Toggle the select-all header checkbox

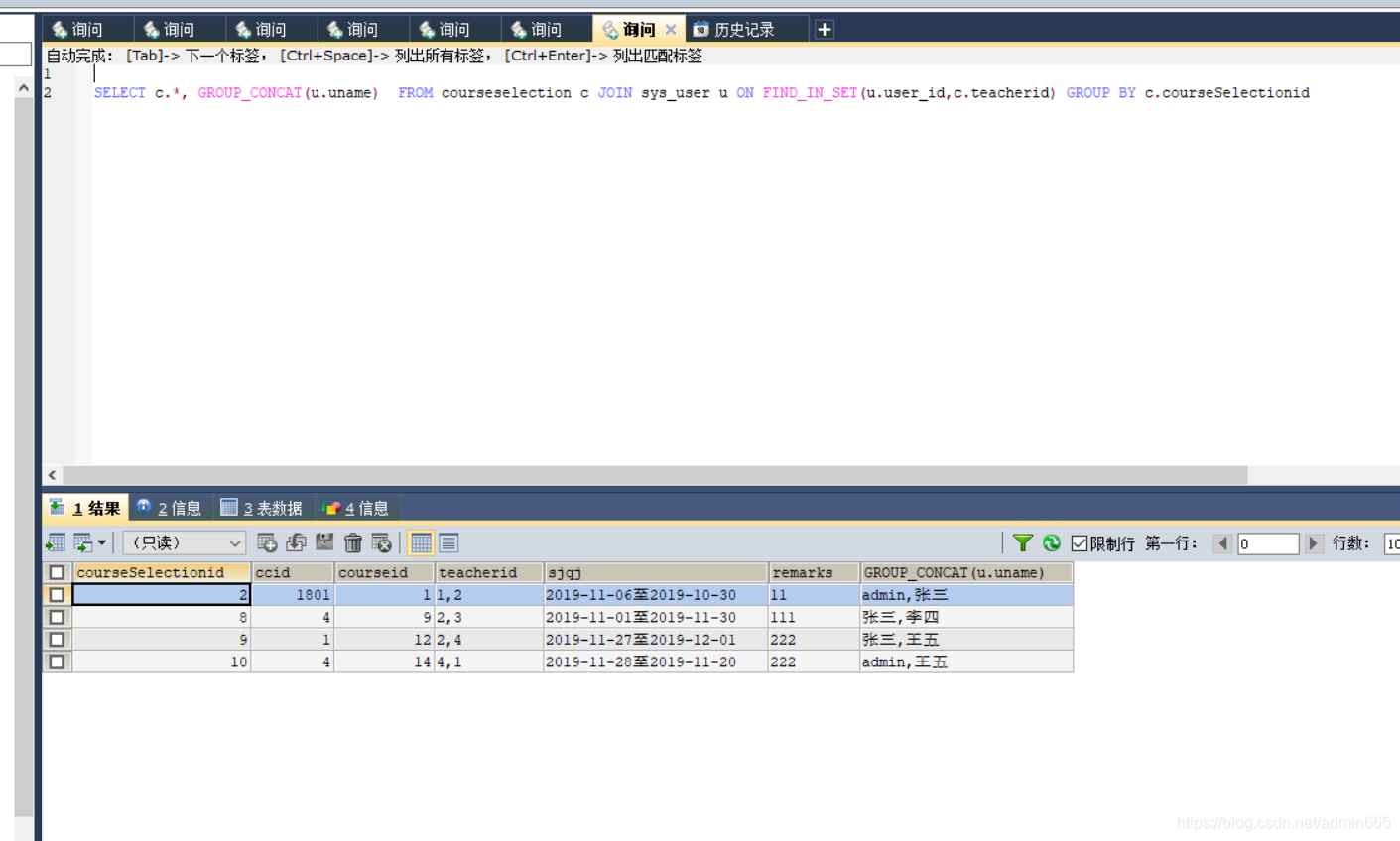click(x=57, y=572)
